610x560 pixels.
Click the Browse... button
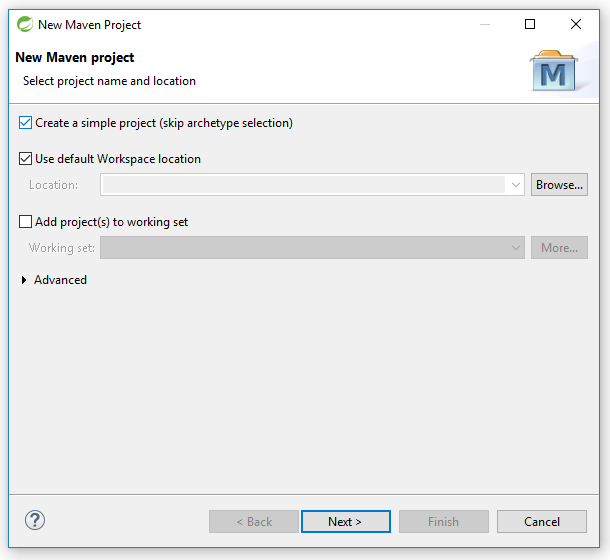pos(559,184)
